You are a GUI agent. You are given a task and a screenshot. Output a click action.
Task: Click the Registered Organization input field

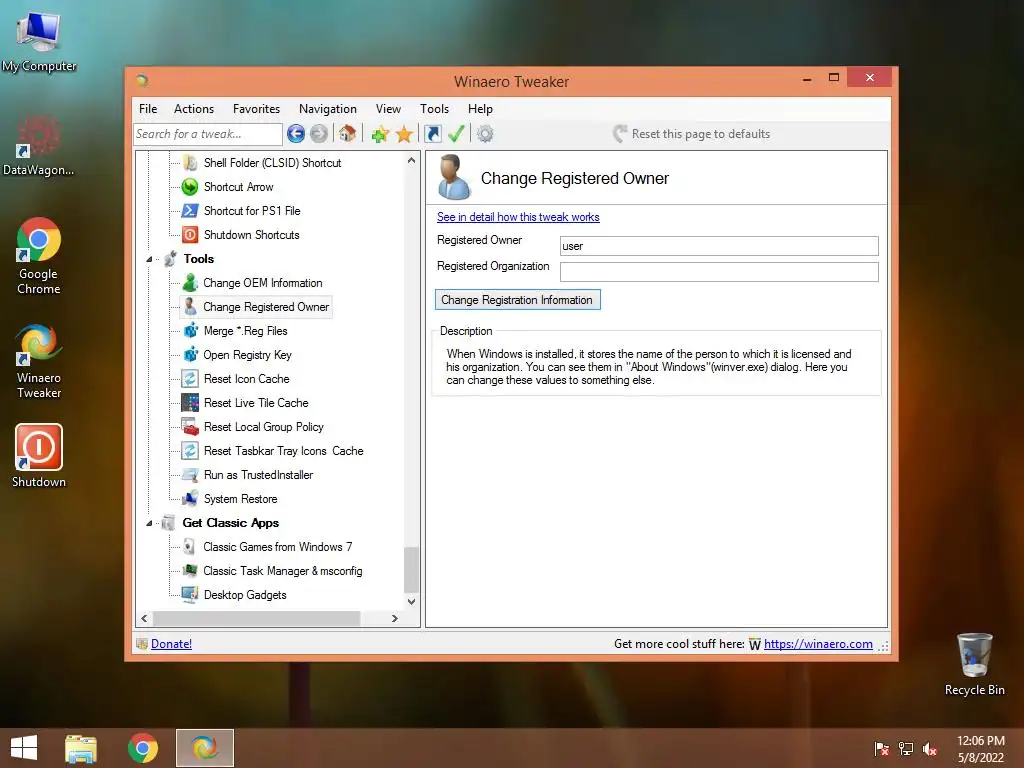719,272
